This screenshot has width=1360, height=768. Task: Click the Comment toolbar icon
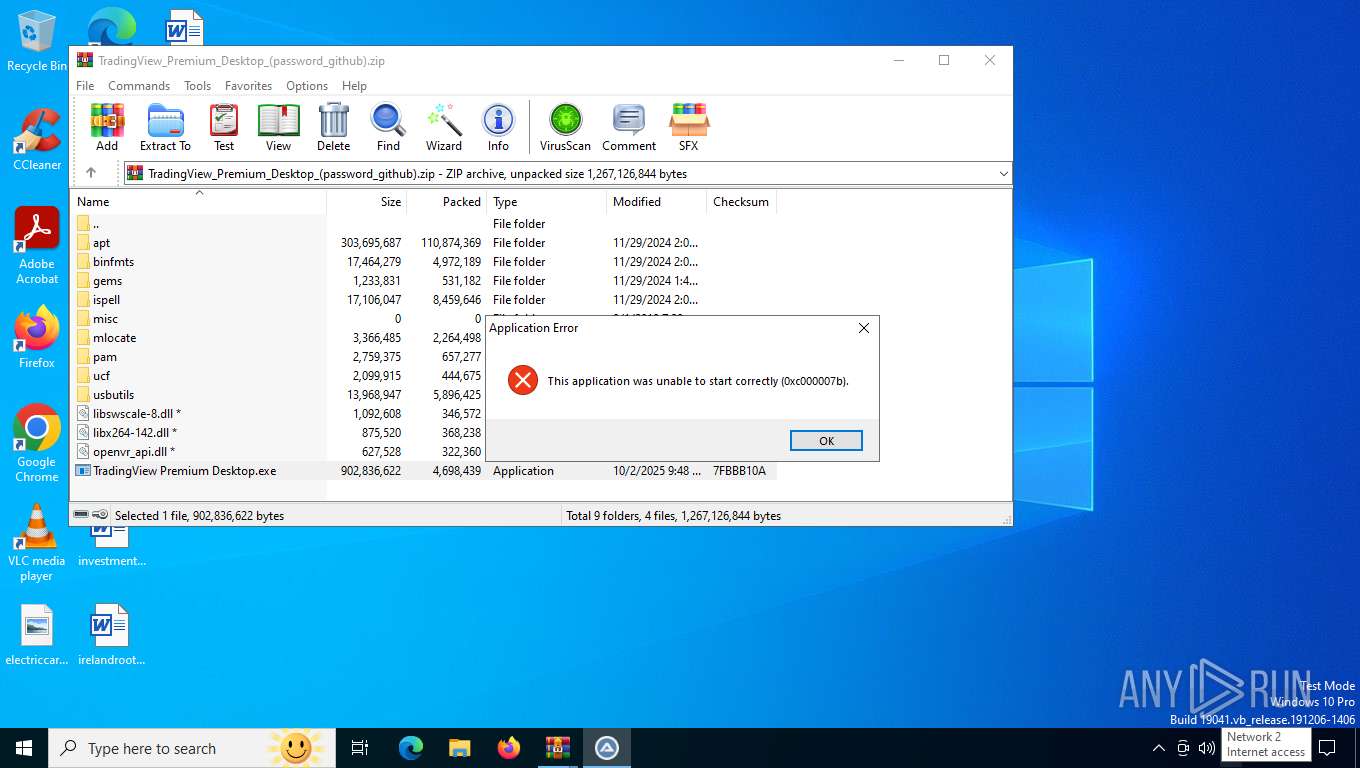coord(629,127)
